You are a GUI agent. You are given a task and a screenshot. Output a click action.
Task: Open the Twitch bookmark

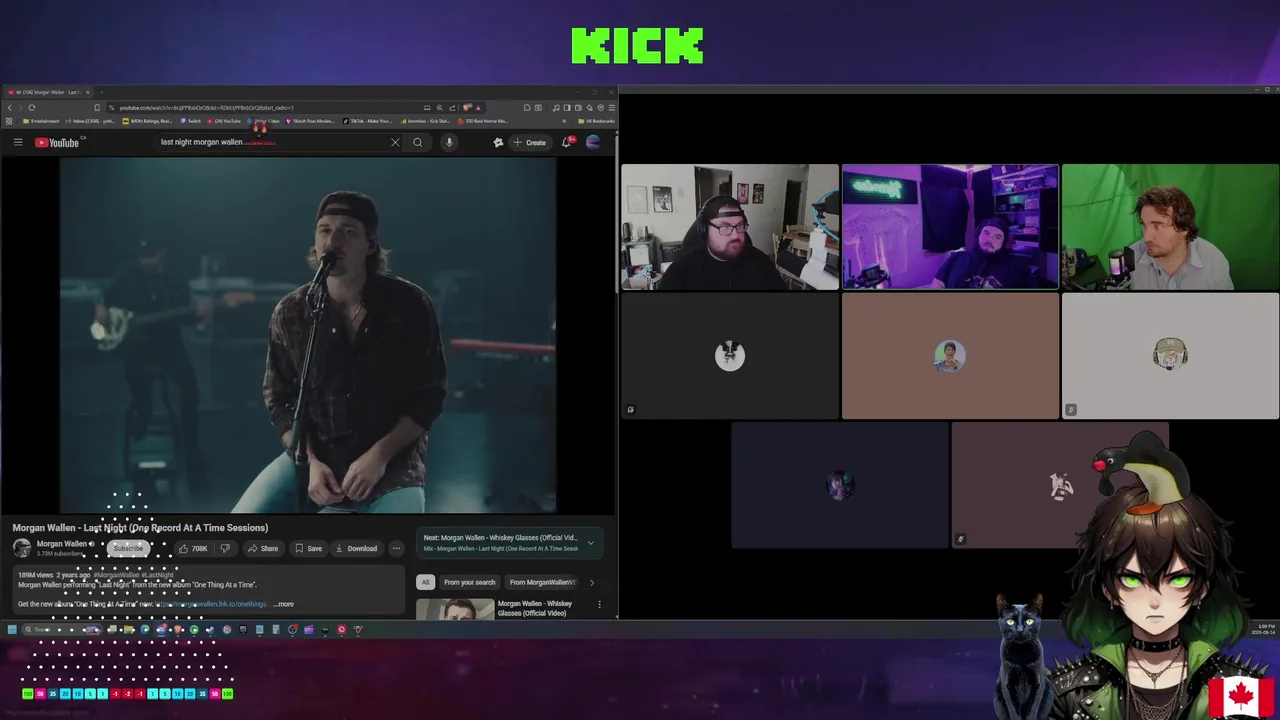pyautogui.click(x=191, y=121)
